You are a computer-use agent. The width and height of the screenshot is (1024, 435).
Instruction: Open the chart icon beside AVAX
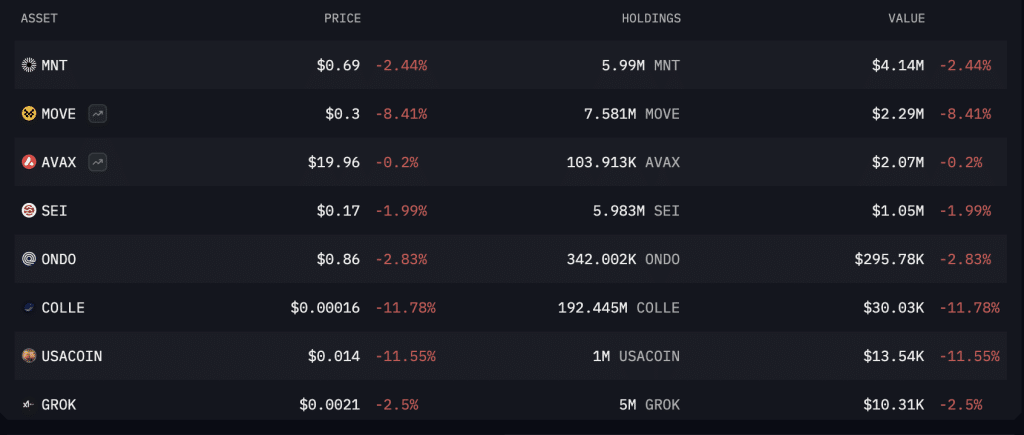pos(98,162)
